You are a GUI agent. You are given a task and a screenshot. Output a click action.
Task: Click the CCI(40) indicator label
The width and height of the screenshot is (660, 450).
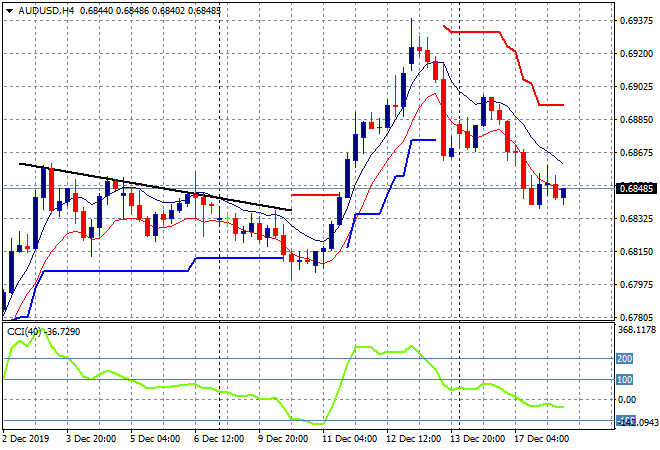pyautogui.click(x=24, y=332)
